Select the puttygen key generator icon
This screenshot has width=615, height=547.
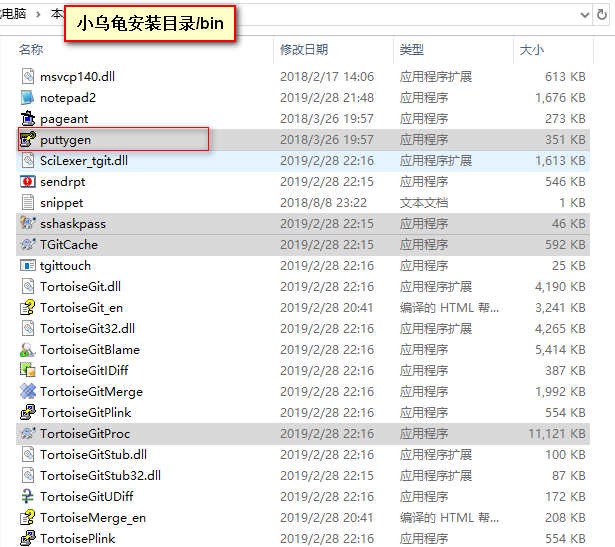(x=27, y=139)
